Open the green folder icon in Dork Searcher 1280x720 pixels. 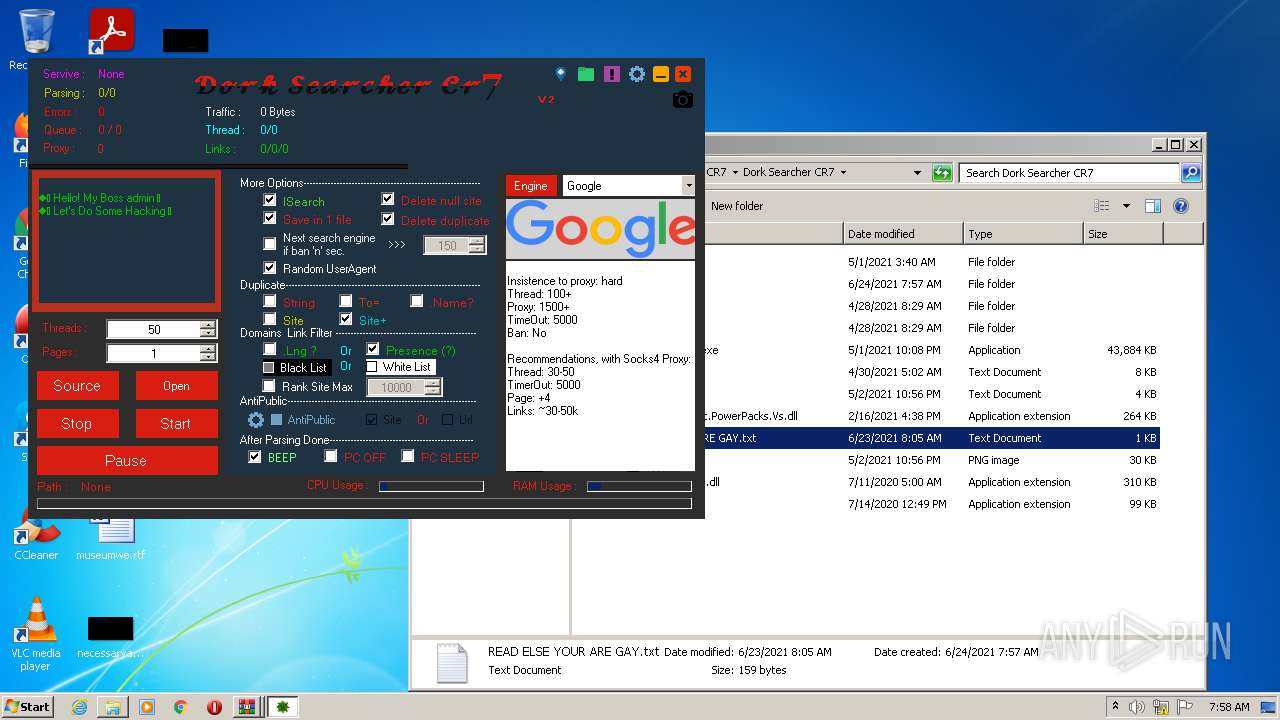tap(586, 74)
